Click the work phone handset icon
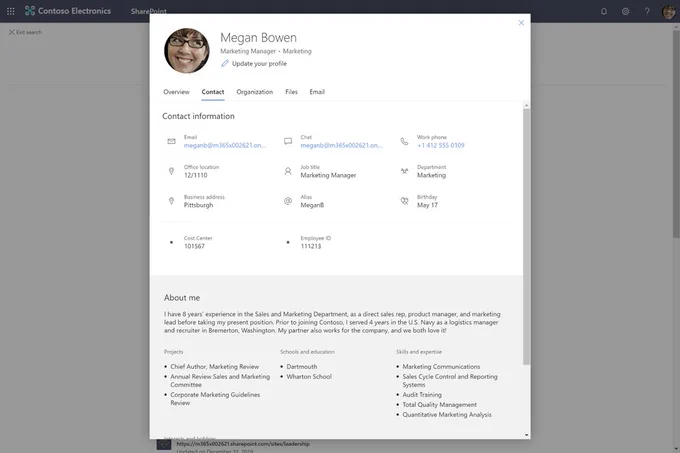 click(404, 141)
